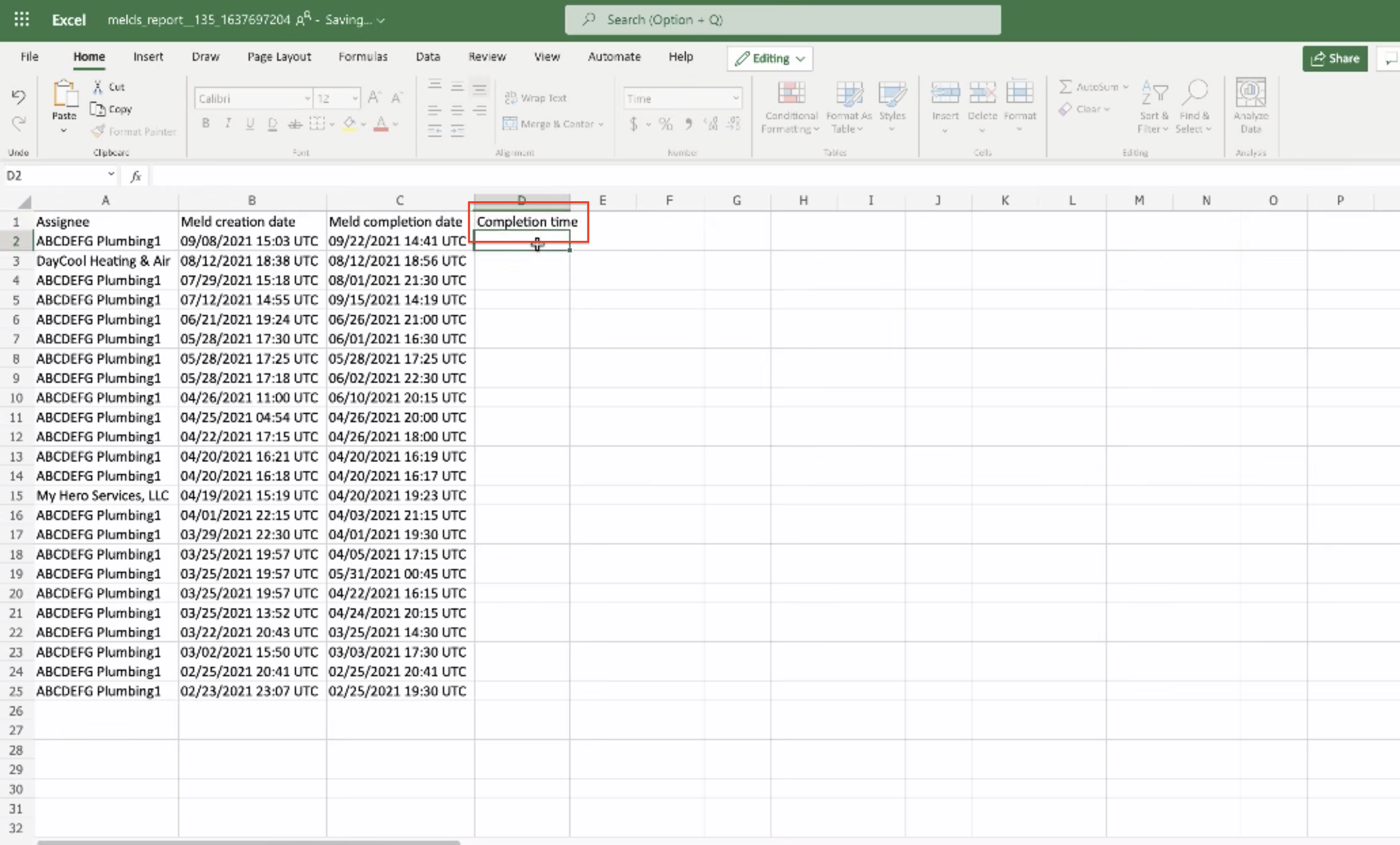Click the Format Painter brush icon
1400x845 pixels.
(x=98, y=131)
